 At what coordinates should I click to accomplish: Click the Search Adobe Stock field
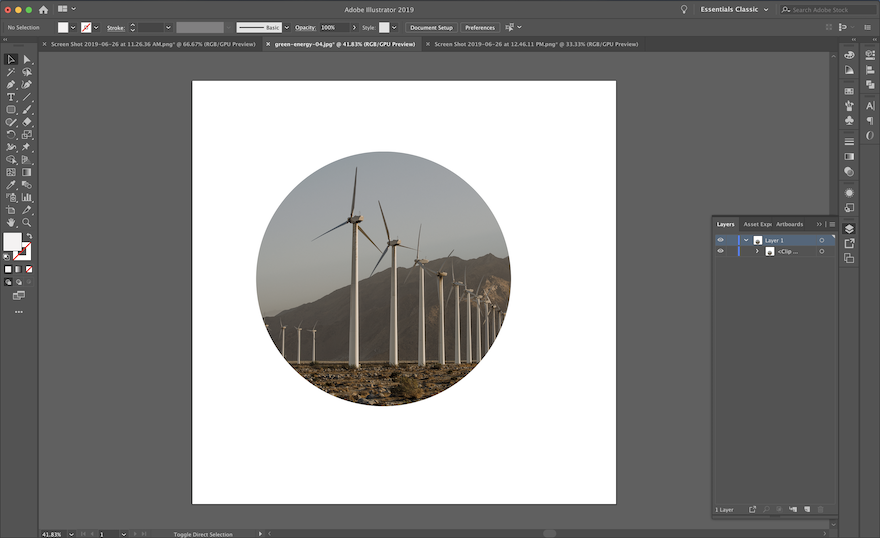pyautogui.click(x=825, y=9)
